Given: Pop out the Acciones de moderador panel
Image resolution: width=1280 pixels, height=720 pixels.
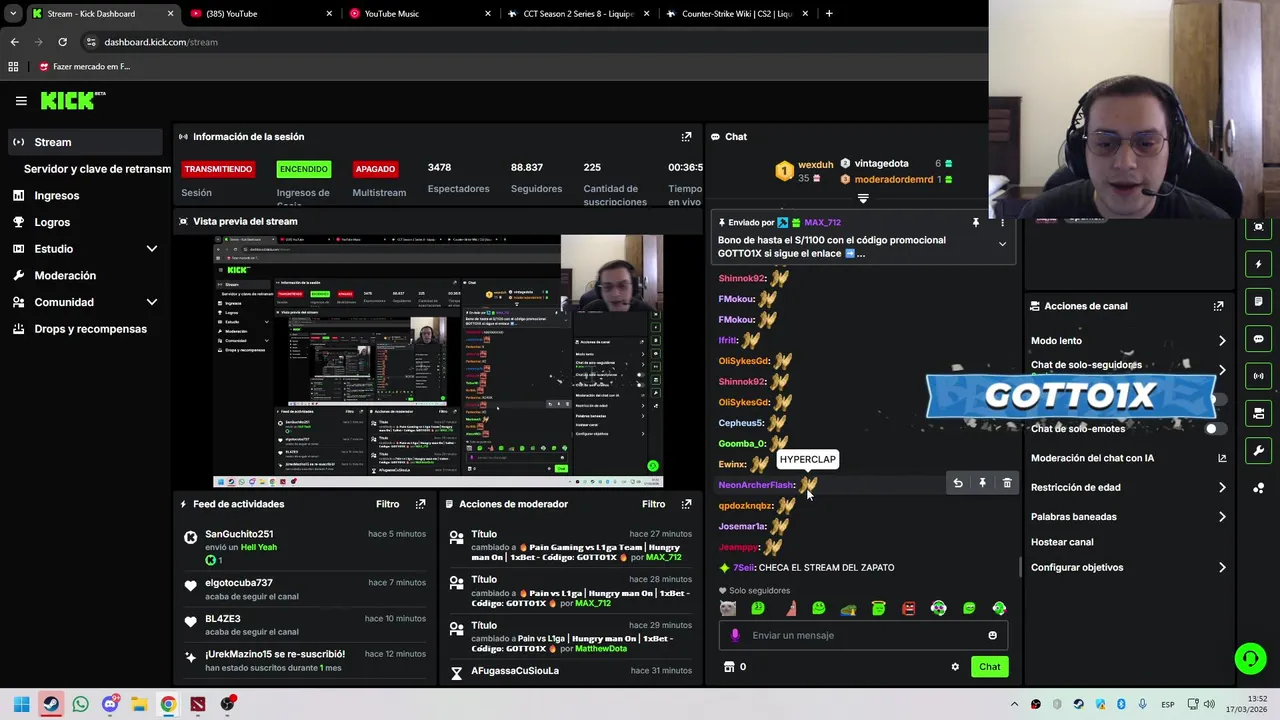Looking at the screenshot, I should point(686,504).
